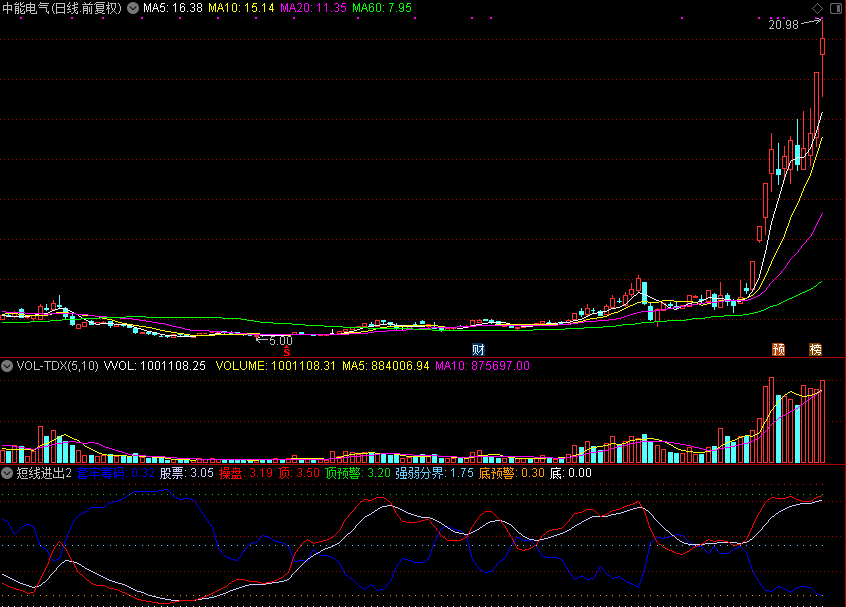
Task: Open the 预 forecast marker
Action: tap(778, 350)
